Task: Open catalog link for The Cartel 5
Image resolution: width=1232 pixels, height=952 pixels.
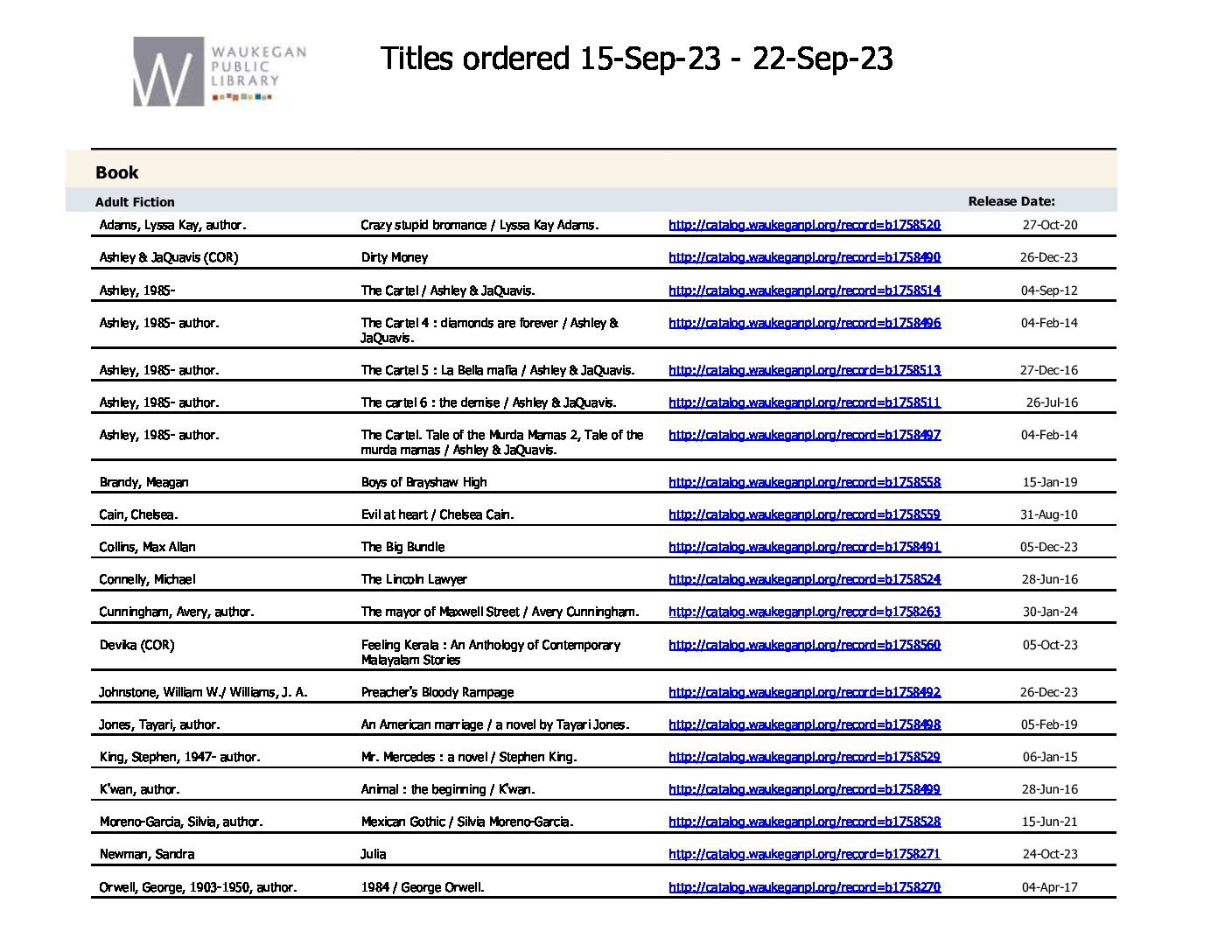Action: click(804, 370)
